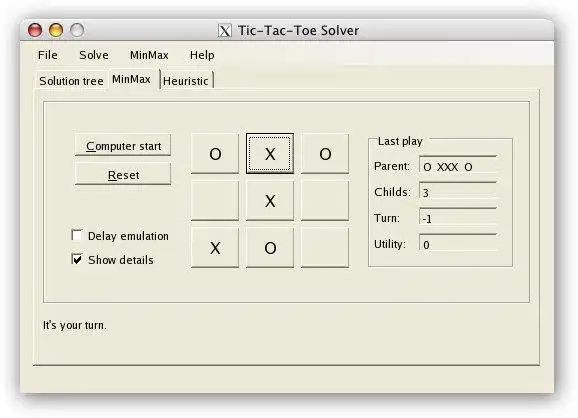Switch to the Heuristic tab

(x=186, y=81)
